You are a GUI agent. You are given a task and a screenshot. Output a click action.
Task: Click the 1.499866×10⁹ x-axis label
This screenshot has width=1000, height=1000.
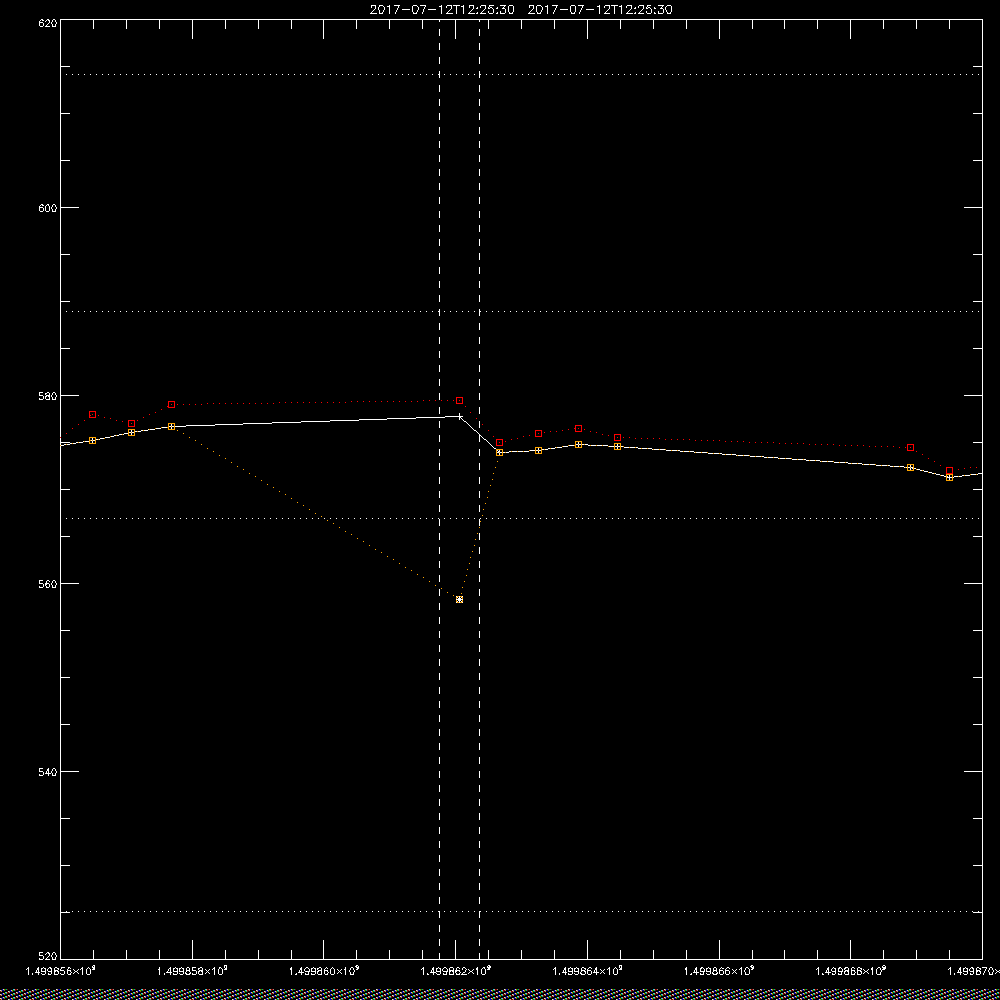click(719, 971)
